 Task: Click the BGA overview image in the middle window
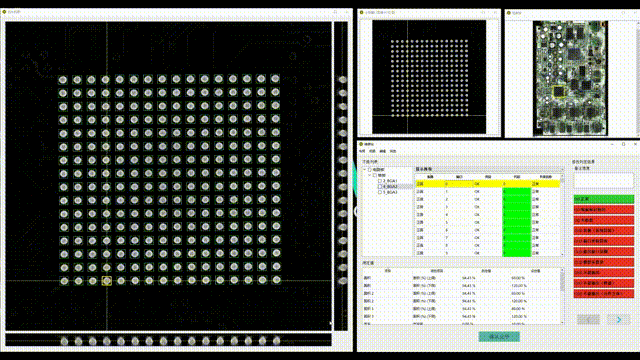coord(429,77)
